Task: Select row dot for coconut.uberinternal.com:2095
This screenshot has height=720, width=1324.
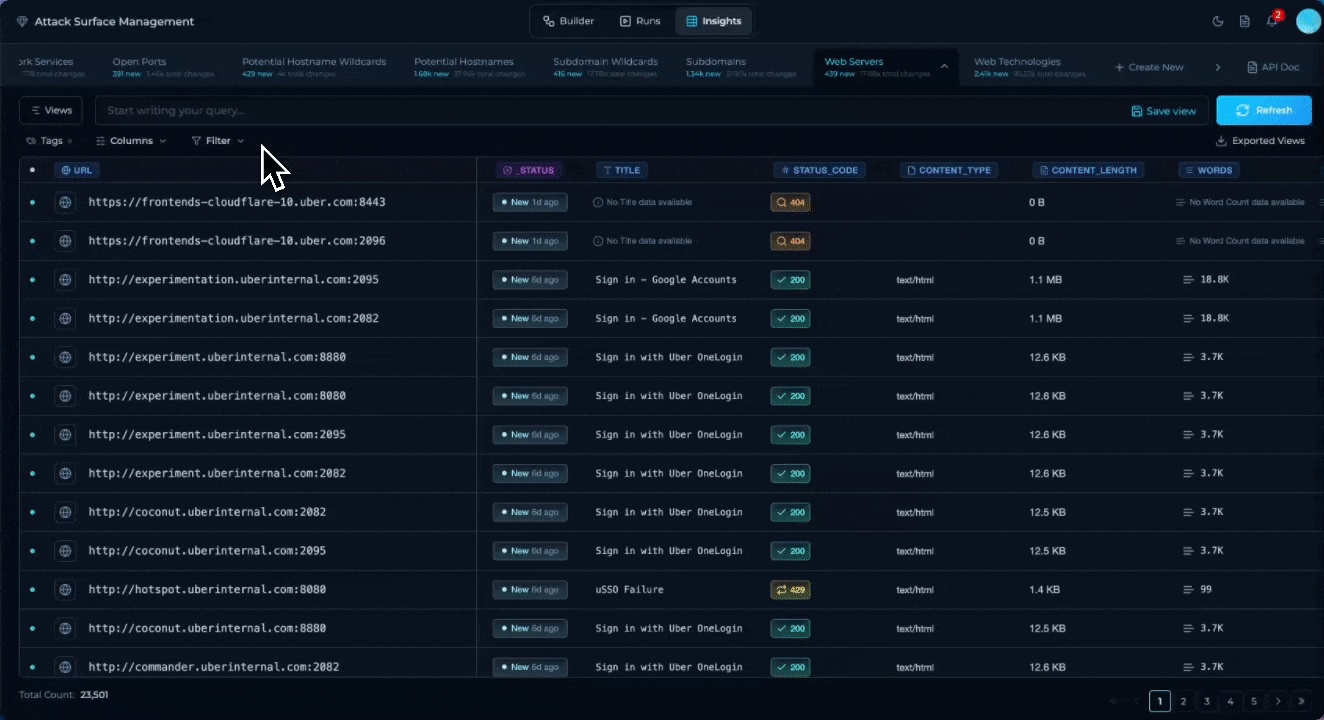Action: coord(32,551)
